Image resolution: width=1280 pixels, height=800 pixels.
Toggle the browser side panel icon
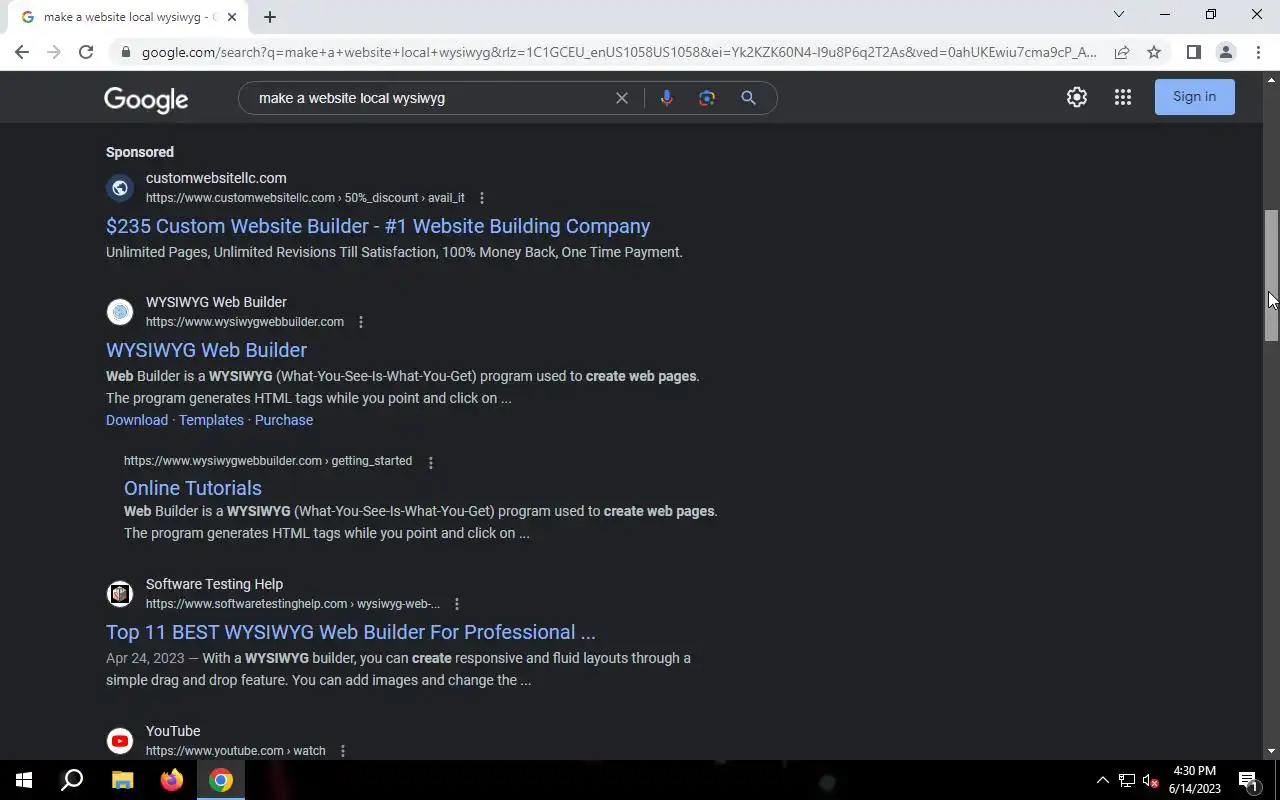[x=1193, y=52]
